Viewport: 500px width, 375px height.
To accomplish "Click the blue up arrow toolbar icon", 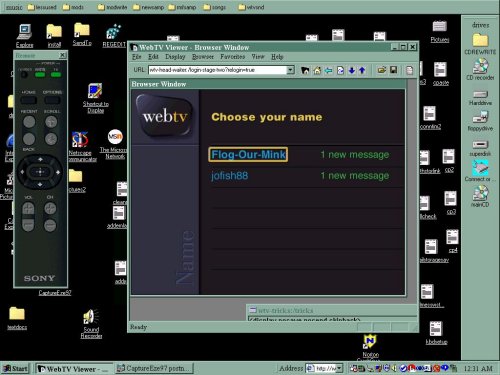I will point(362,70).
